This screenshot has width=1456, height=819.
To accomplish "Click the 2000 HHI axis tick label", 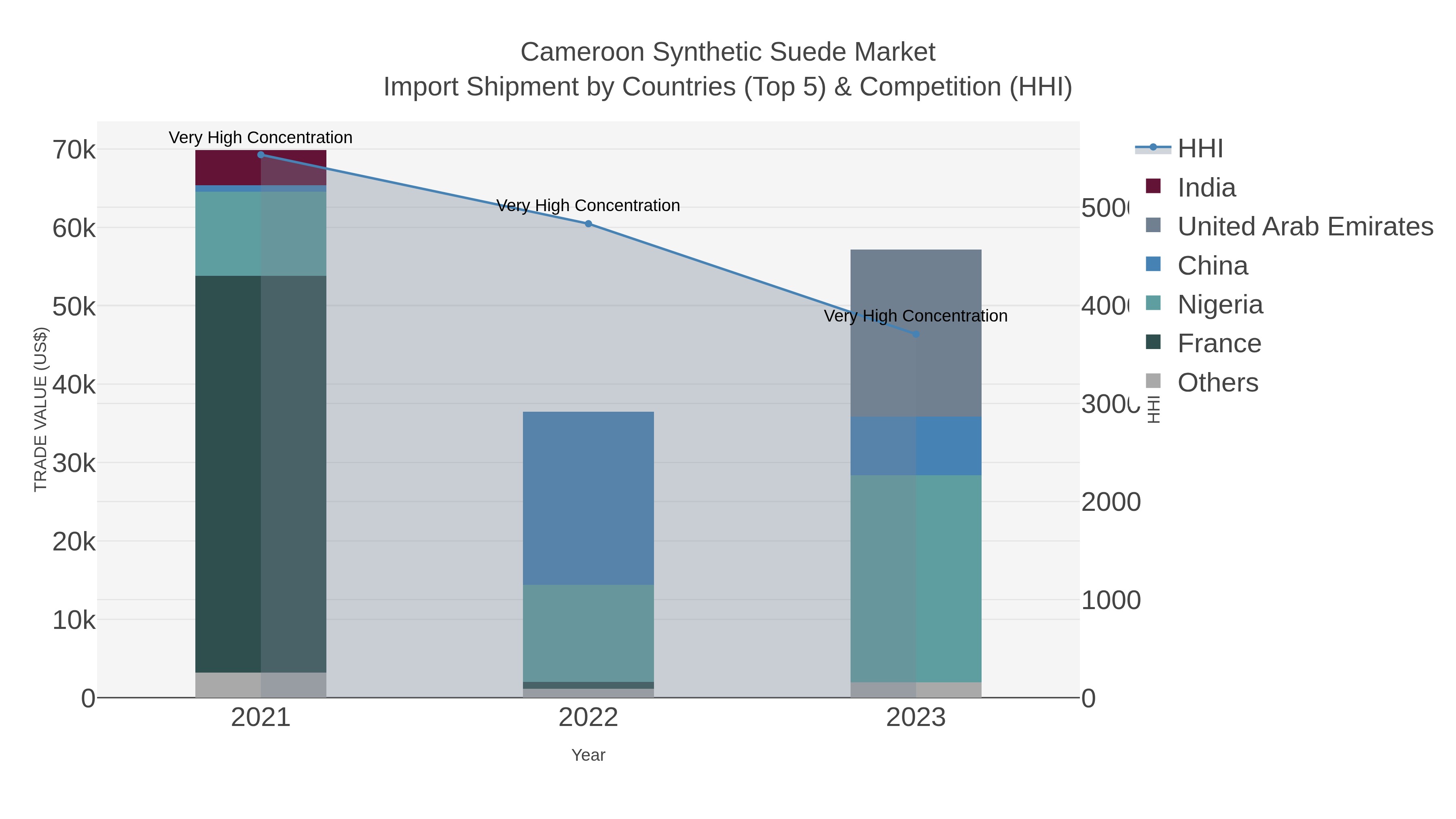I will tap(1111, 502).
